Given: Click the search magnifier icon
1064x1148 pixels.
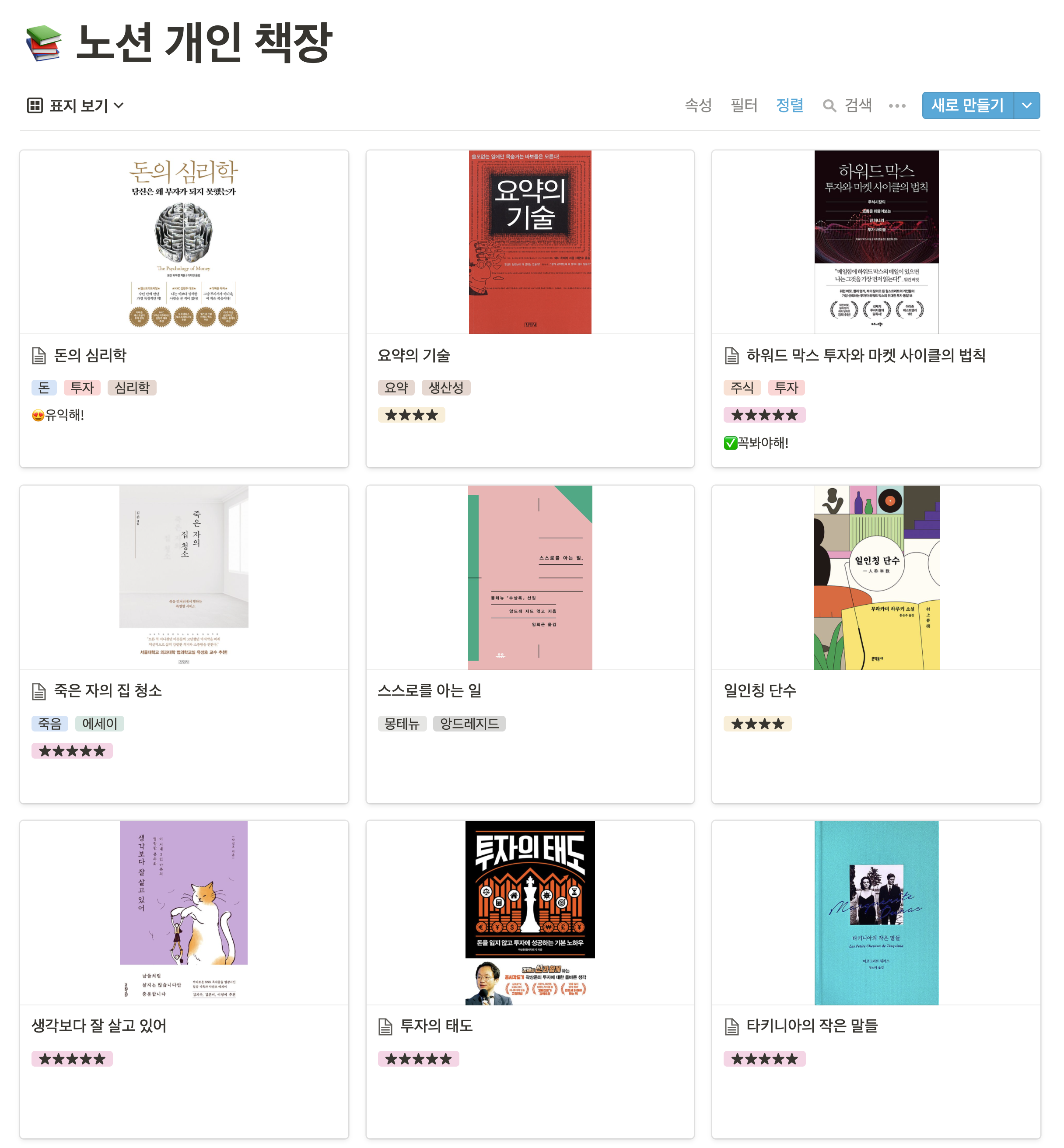Looking at the screenshot, I should coord(829,106).
